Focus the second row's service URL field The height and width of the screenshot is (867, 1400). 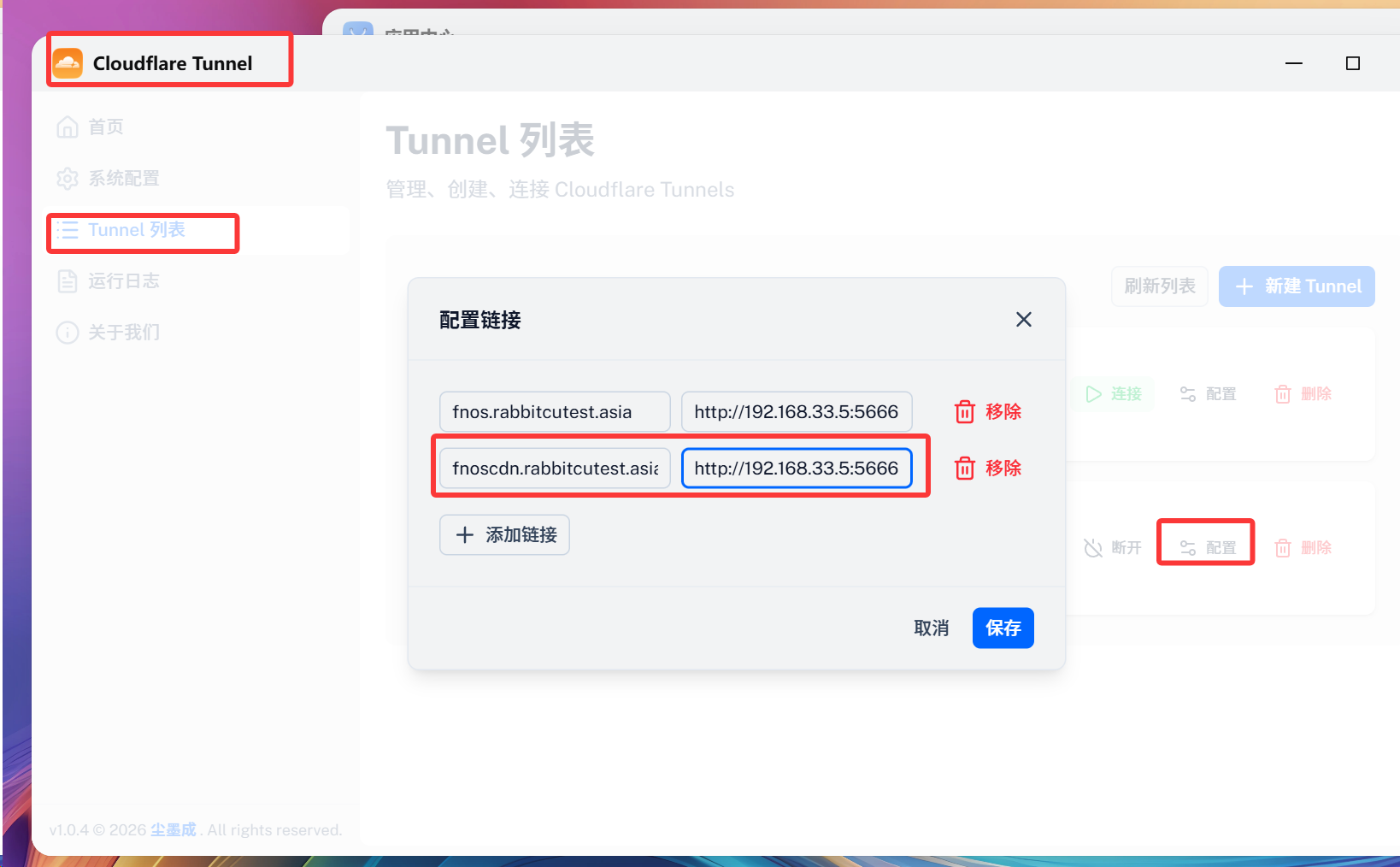click(x=796, y=469)
